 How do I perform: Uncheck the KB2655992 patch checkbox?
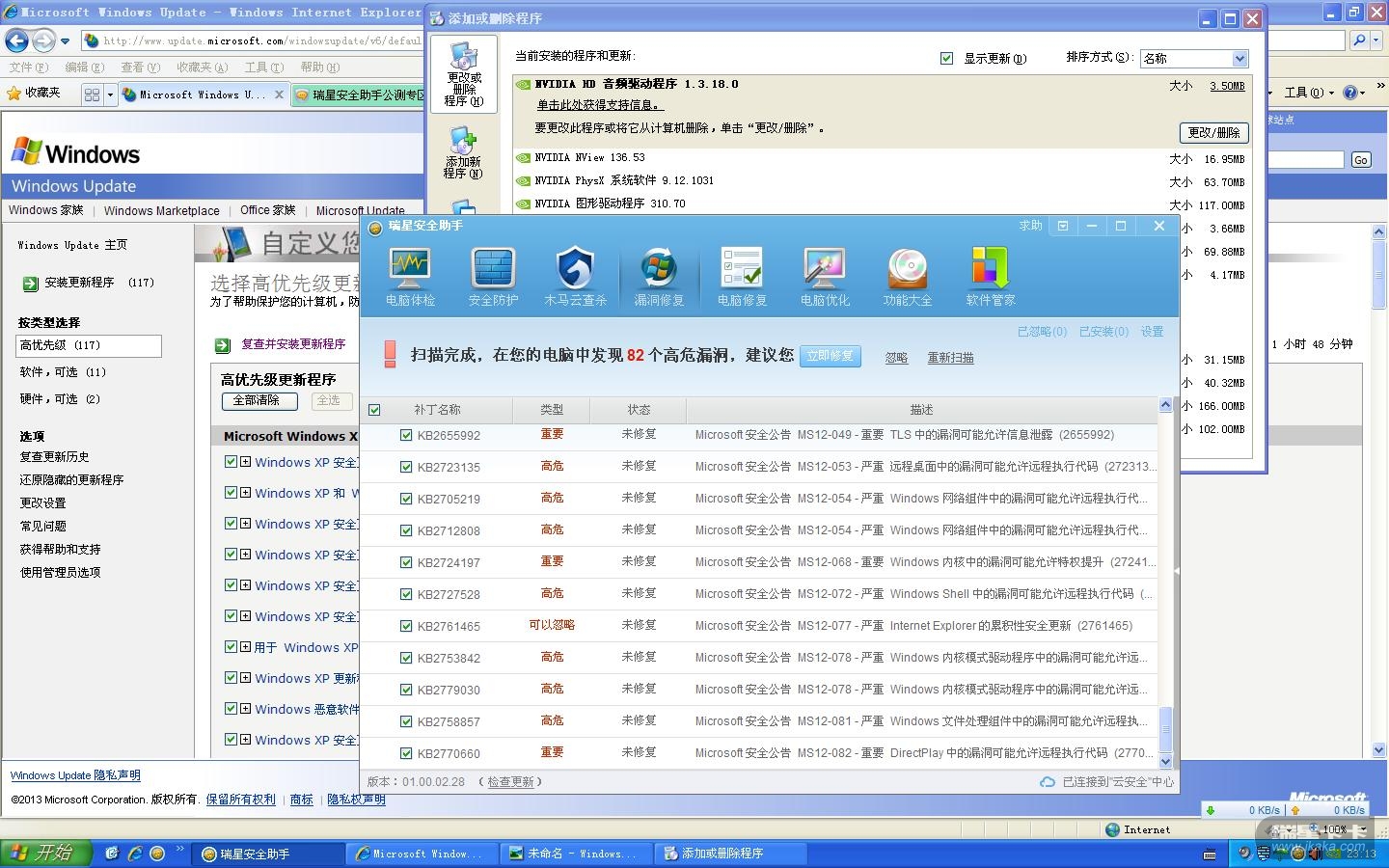(x=406, y=436)
